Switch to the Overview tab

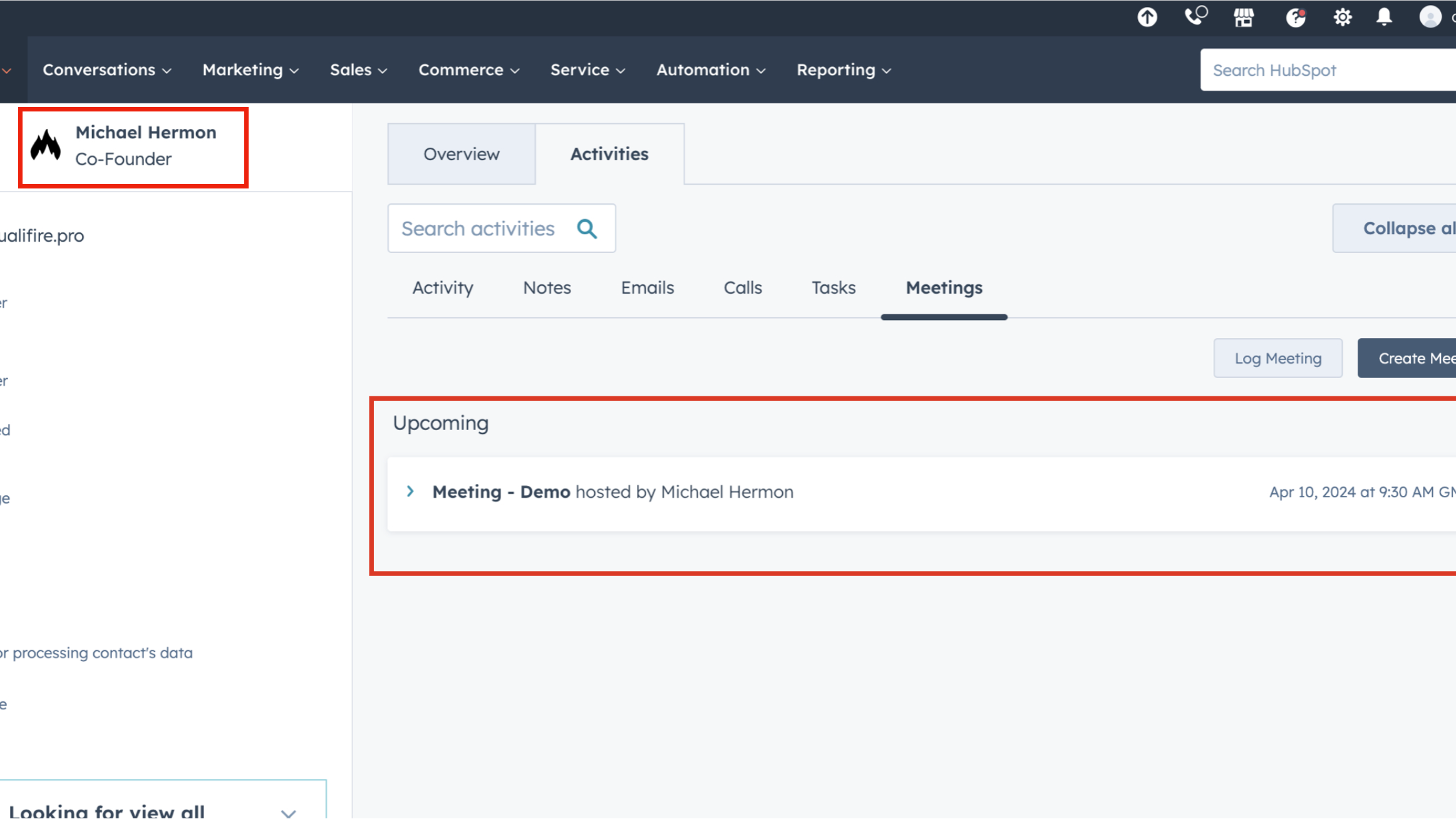461,154
